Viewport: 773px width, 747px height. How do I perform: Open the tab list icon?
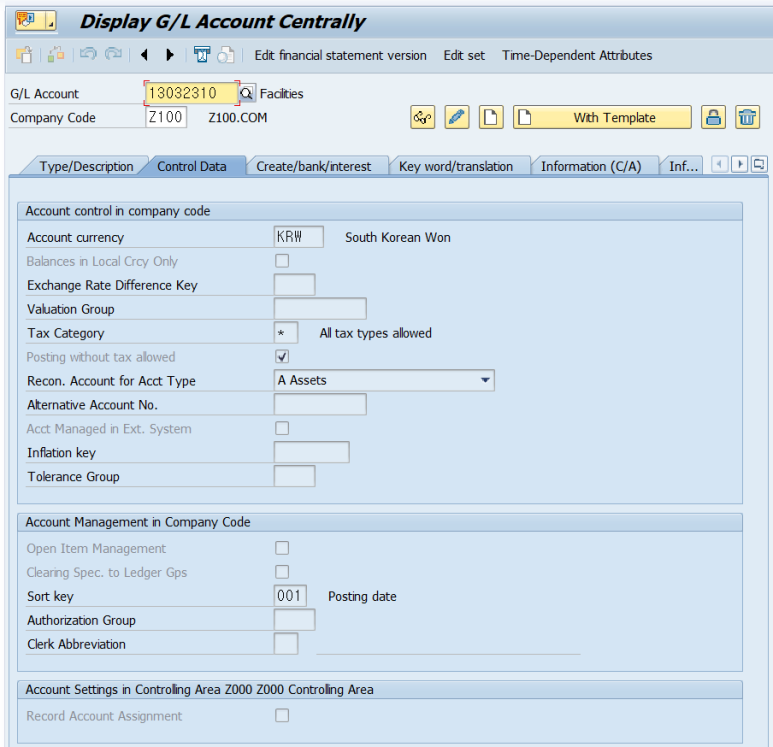[759, 164]
